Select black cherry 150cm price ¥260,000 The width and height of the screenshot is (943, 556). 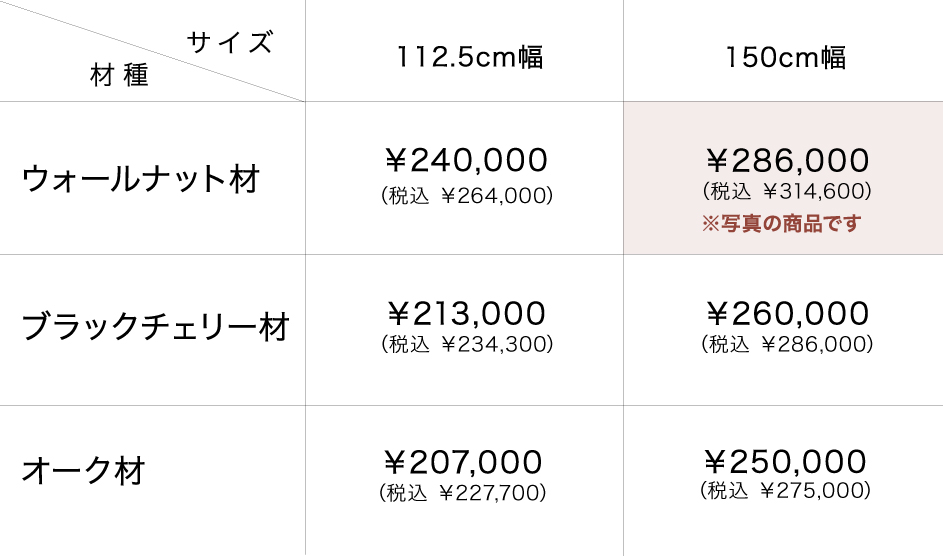[787, 314]
